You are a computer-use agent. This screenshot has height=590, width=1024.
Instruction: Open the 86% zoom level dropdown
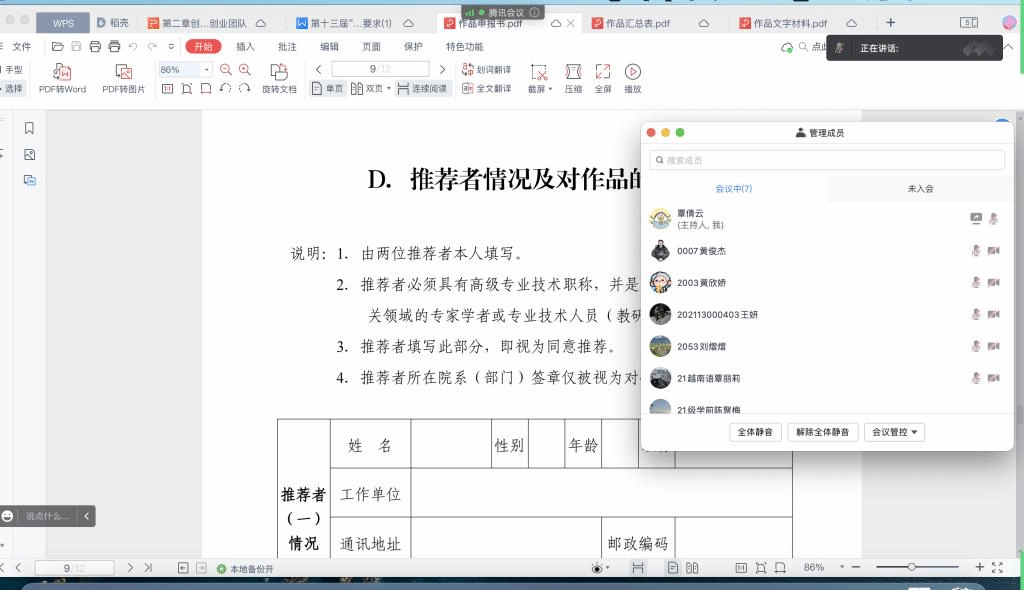click(206, 70)
